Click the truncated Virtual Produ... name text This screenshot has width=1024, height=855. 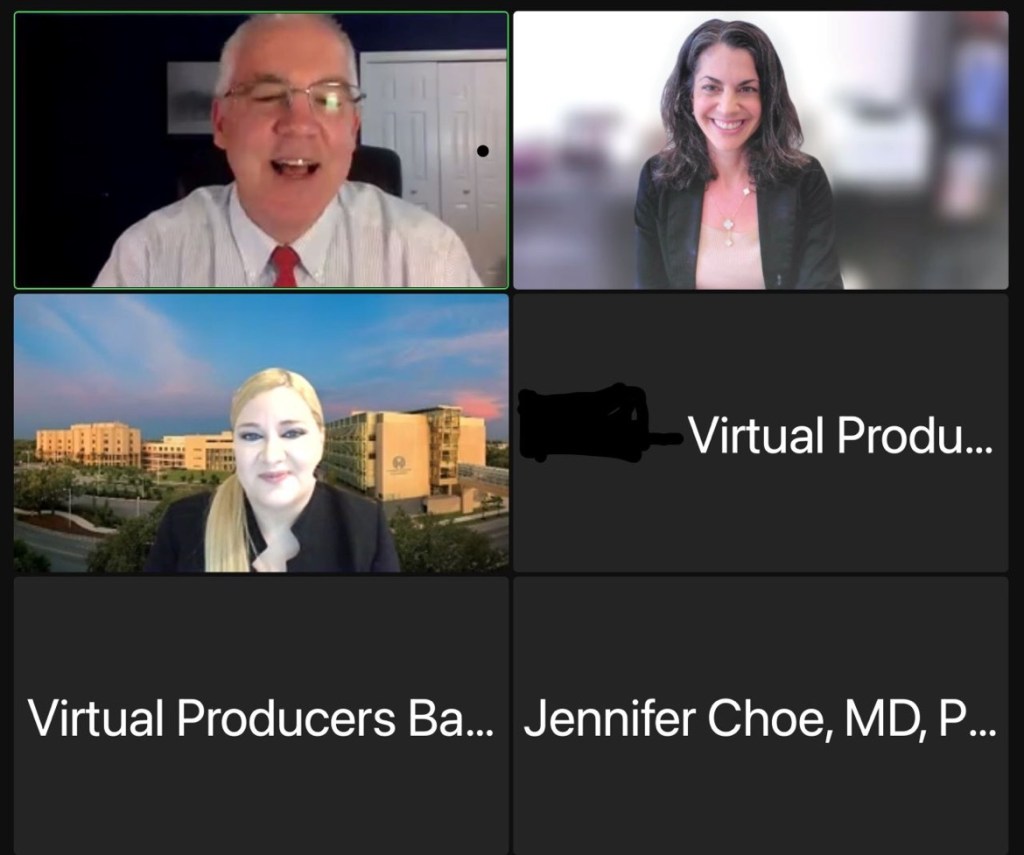click(x=840, y=436)
